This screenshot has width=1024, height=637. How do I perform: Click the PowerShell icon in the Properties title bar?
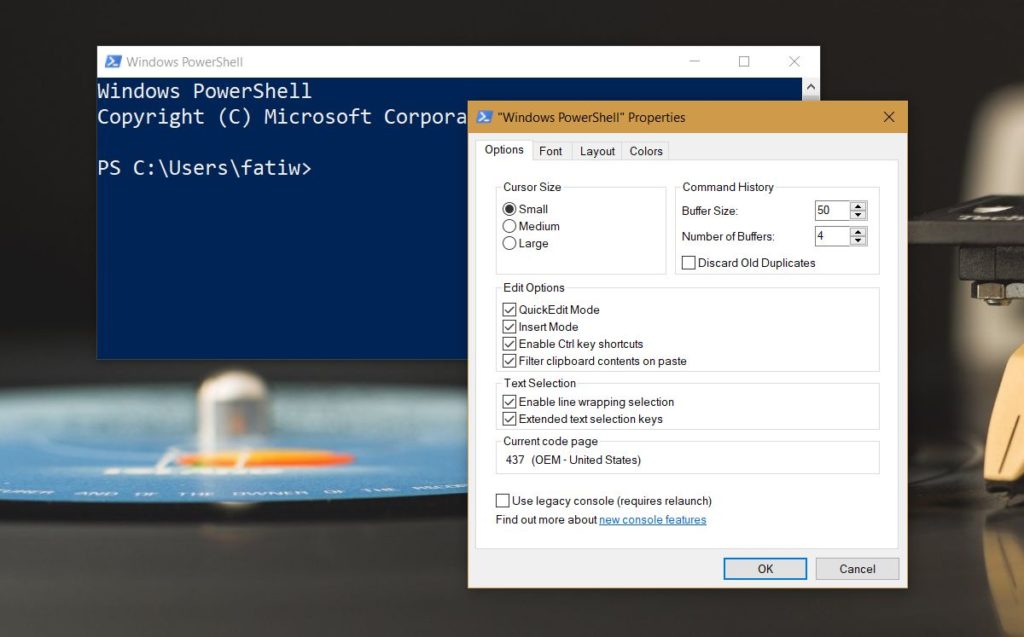pos(484,117)
